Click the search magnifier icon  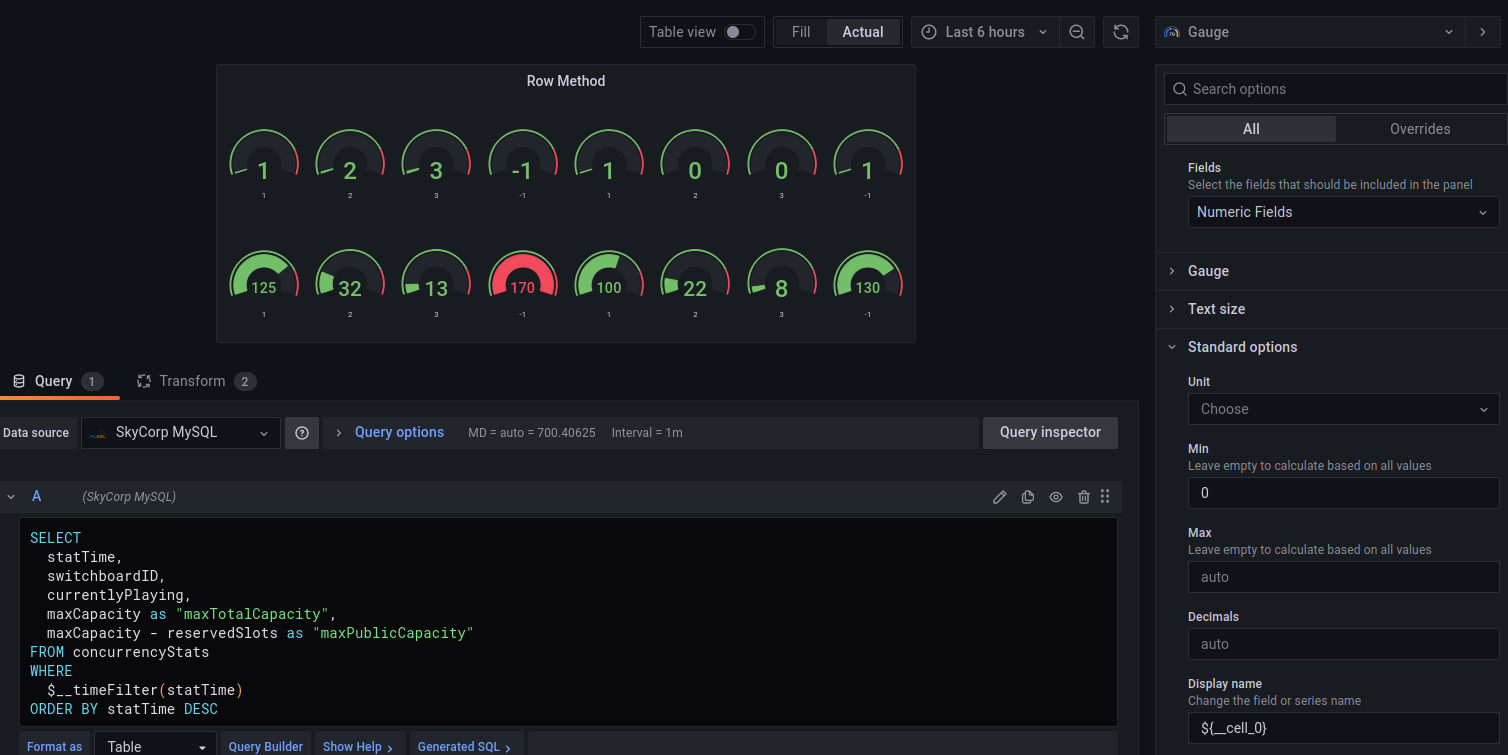1180,89
